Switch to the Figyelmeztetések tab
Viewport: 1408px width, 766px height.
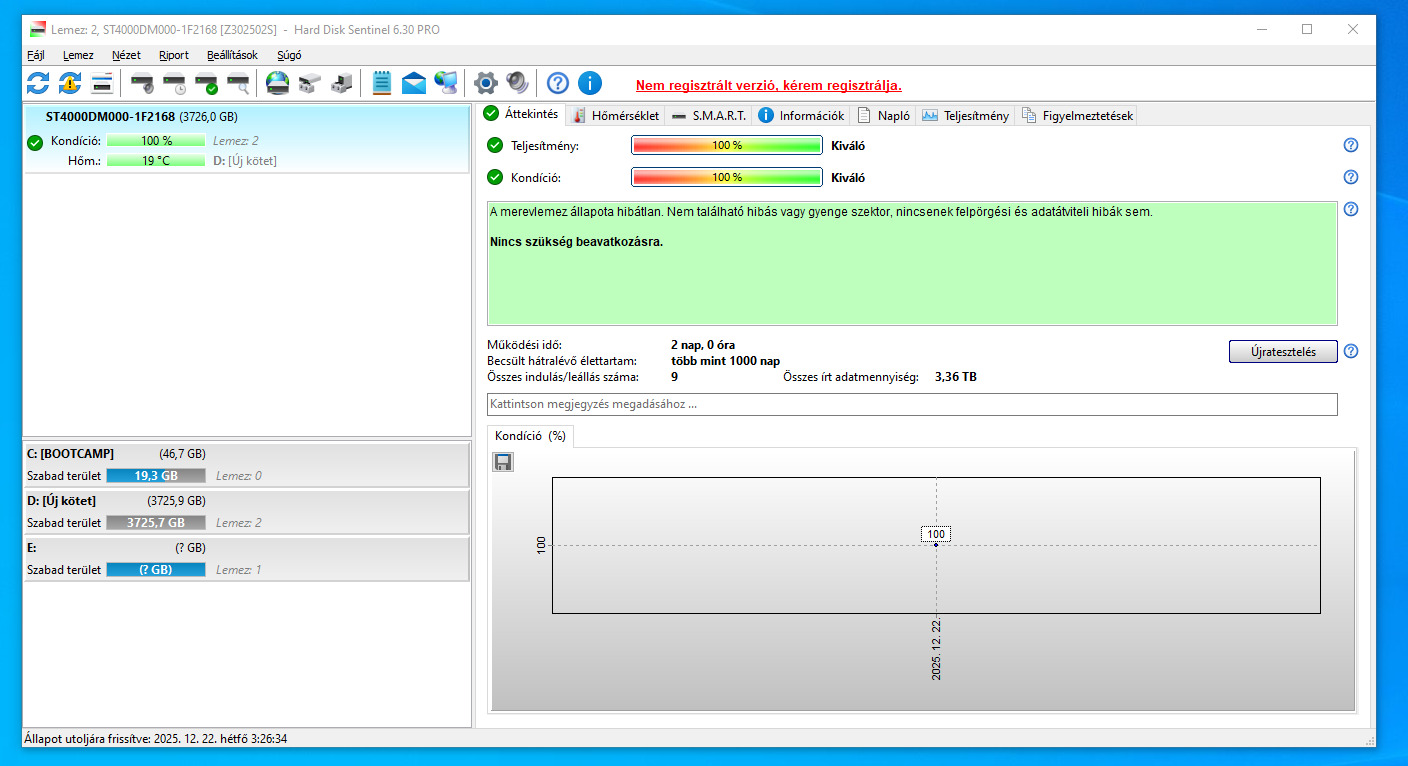click(x=1076, y=115)
